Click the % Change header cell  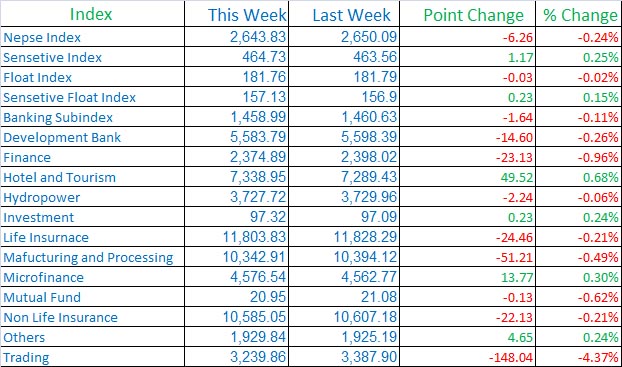click(580, 15)
